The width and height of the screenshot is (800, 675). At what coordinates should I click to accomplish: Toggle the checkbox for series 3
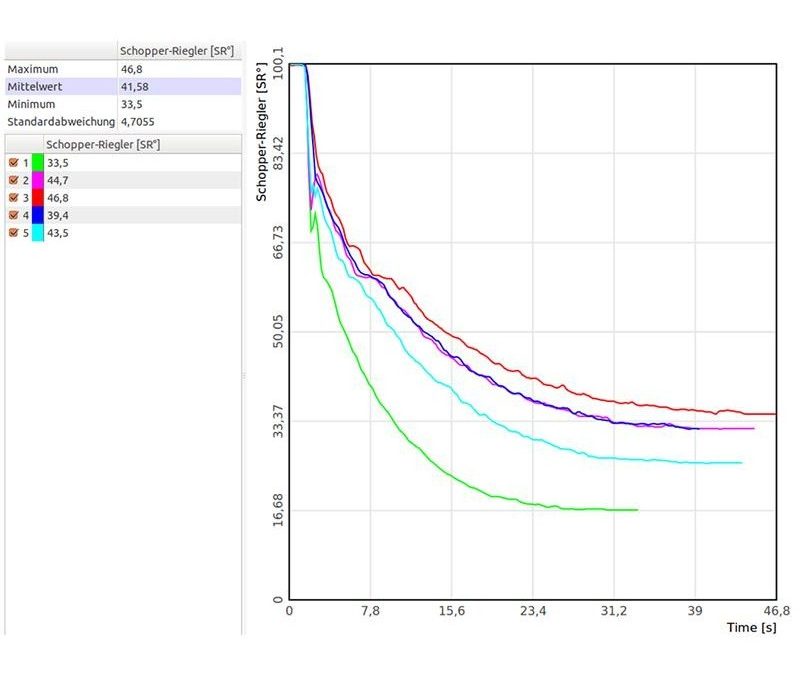coord(13,198)
